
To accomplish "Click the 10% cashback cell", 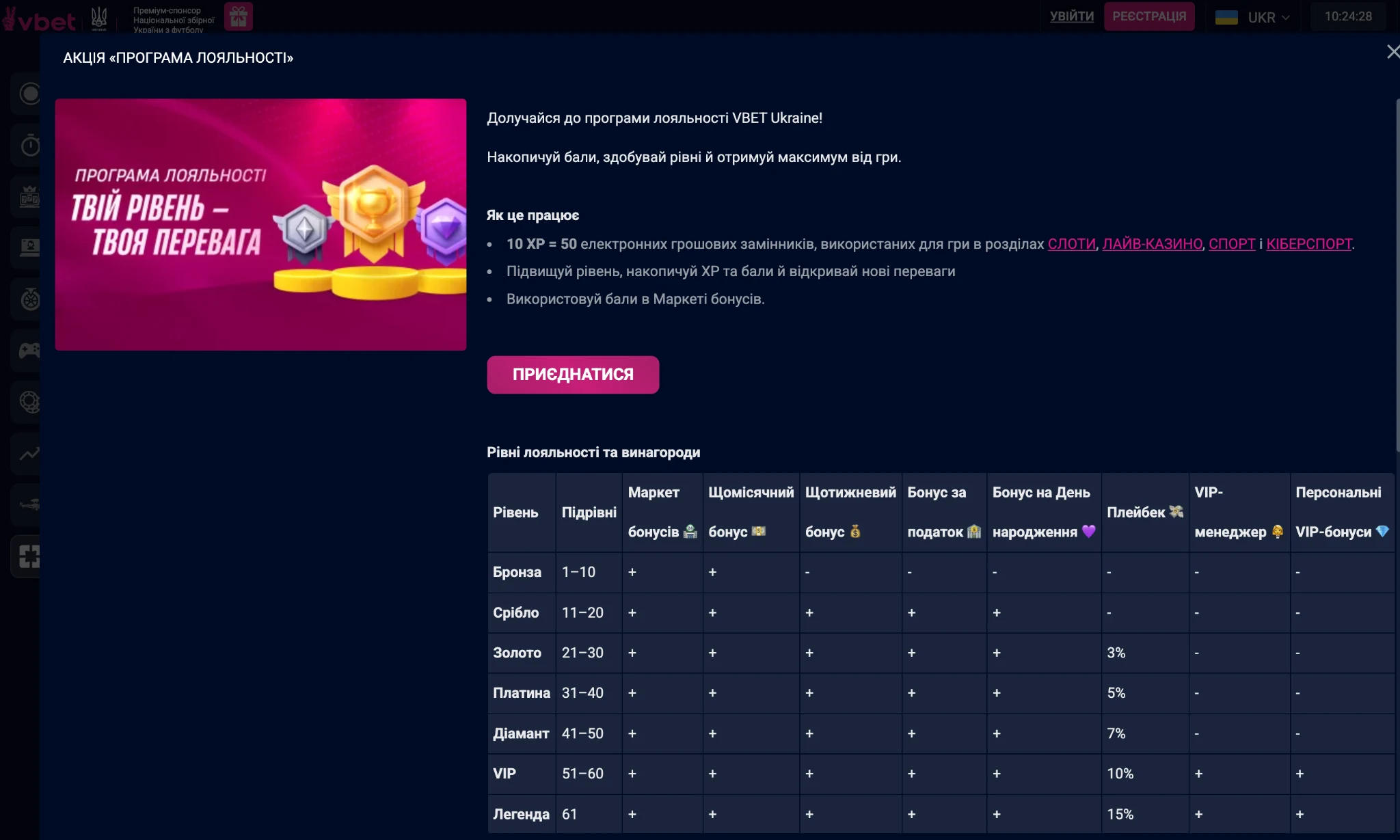I will pos(1145,774).
